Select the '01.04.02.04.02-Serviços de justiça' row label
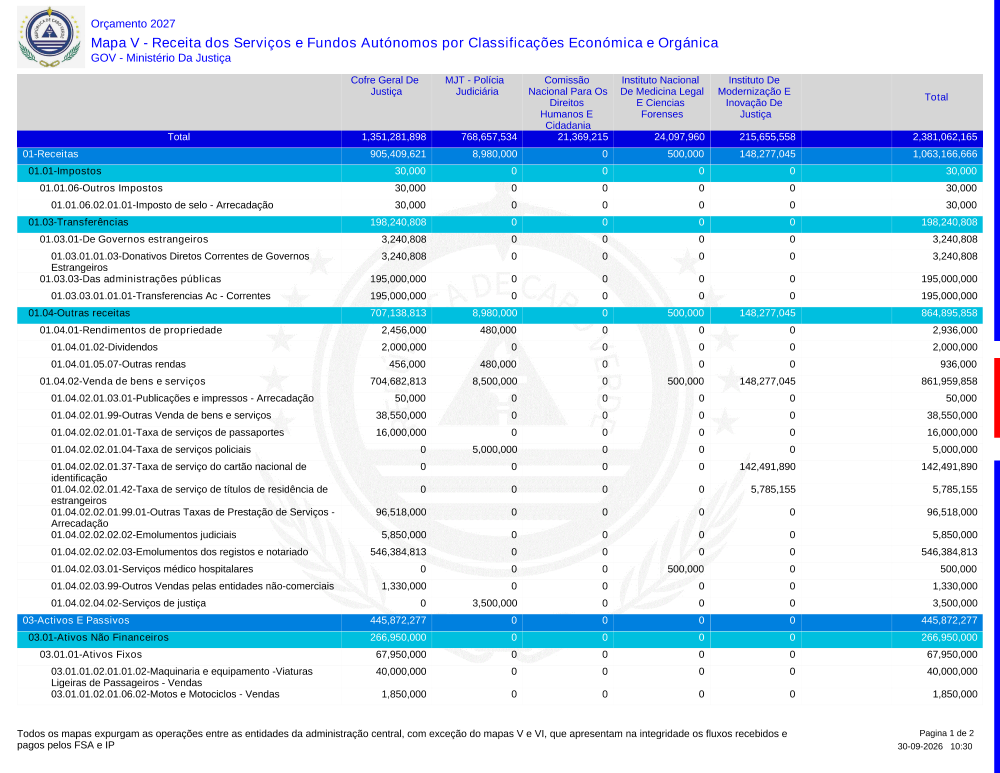The width and height of the screenshot is (1000, 773). [128, 603]
